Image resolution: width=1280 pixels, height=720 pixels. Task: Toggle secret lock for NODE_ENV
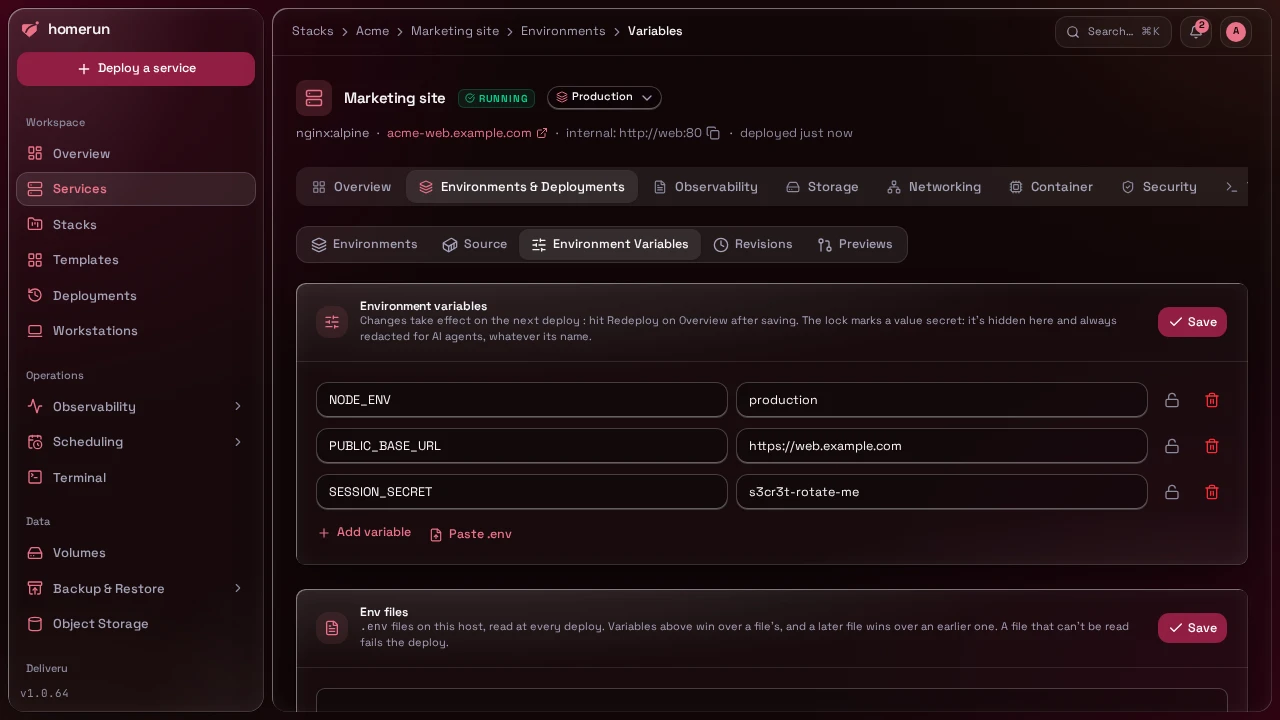tap(1172, 400)
